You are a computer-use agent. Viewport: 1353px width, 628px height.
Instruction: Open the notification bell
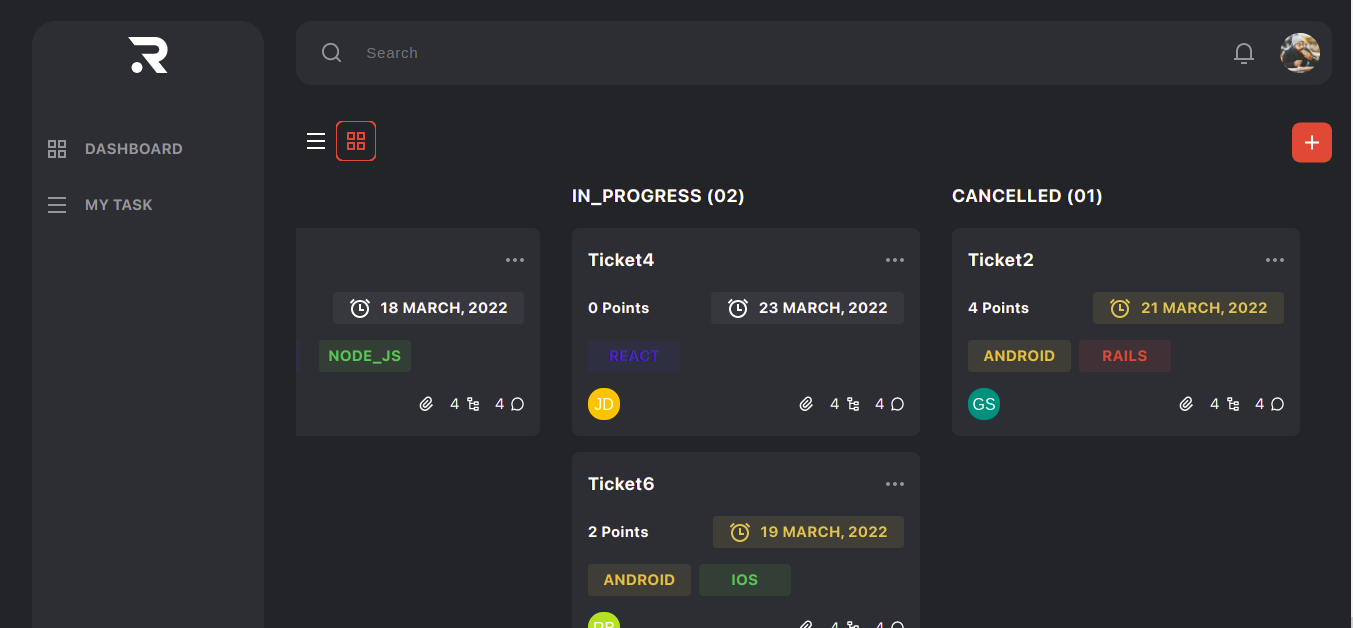click(1244, 53)
